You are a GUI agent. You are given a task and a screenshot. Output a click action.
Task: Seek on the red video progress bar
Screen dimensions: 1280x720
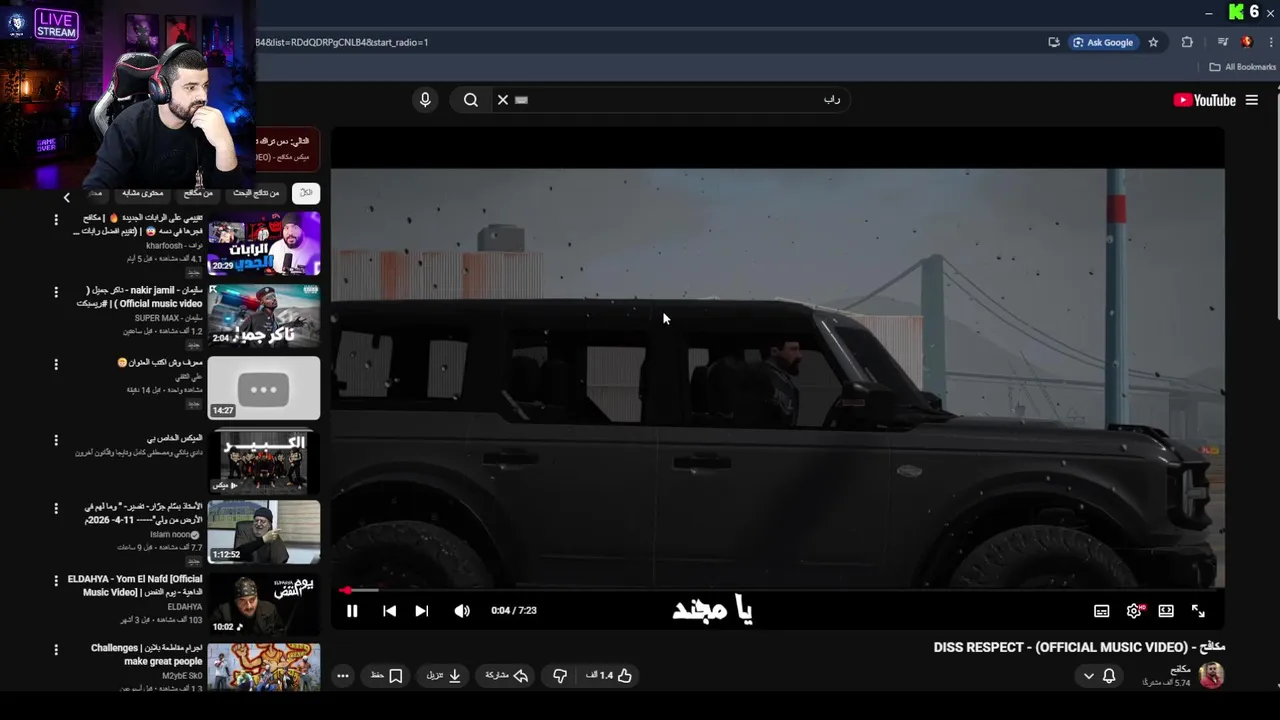tap(777, 590)
